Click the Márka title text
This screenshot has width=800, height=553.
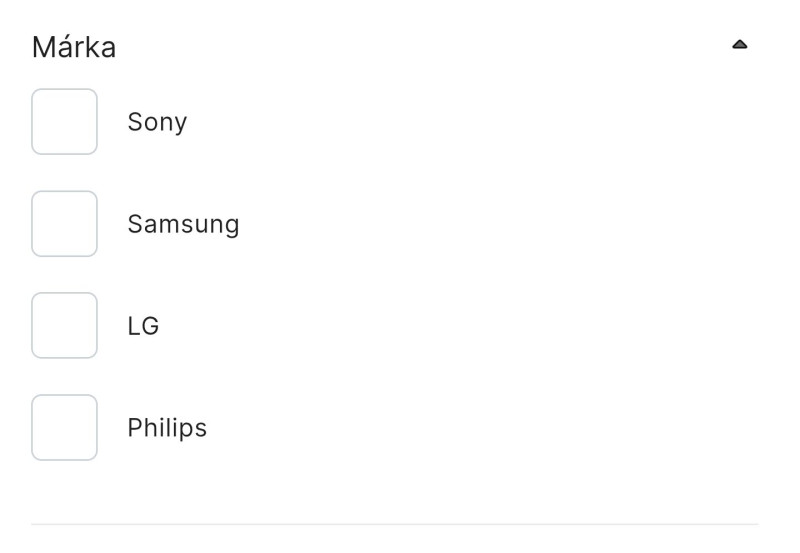pyautogui.click(x=74, y=47)
